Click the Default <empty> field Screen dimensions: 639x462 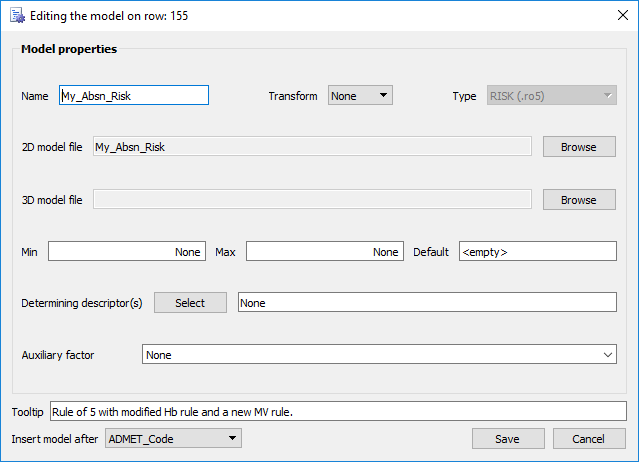(538, 251)
